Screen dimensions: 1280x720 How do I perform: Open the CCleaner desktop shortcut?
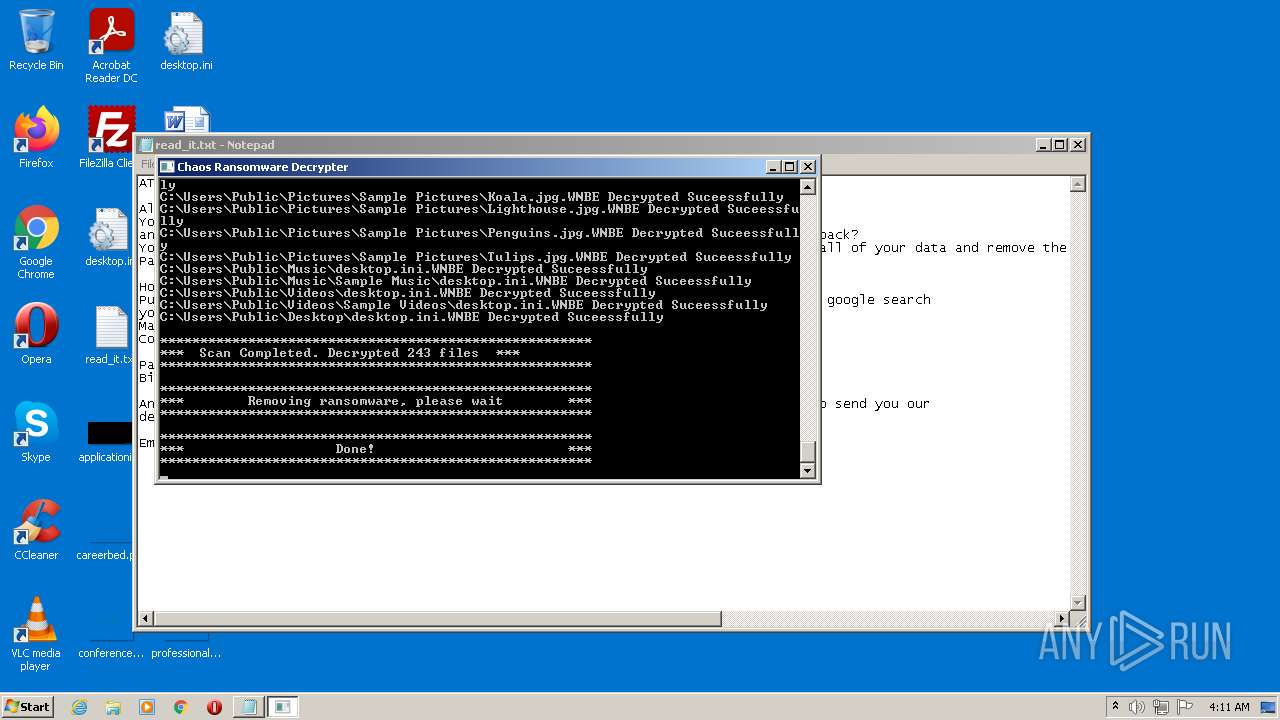click(x=36, y=530)
